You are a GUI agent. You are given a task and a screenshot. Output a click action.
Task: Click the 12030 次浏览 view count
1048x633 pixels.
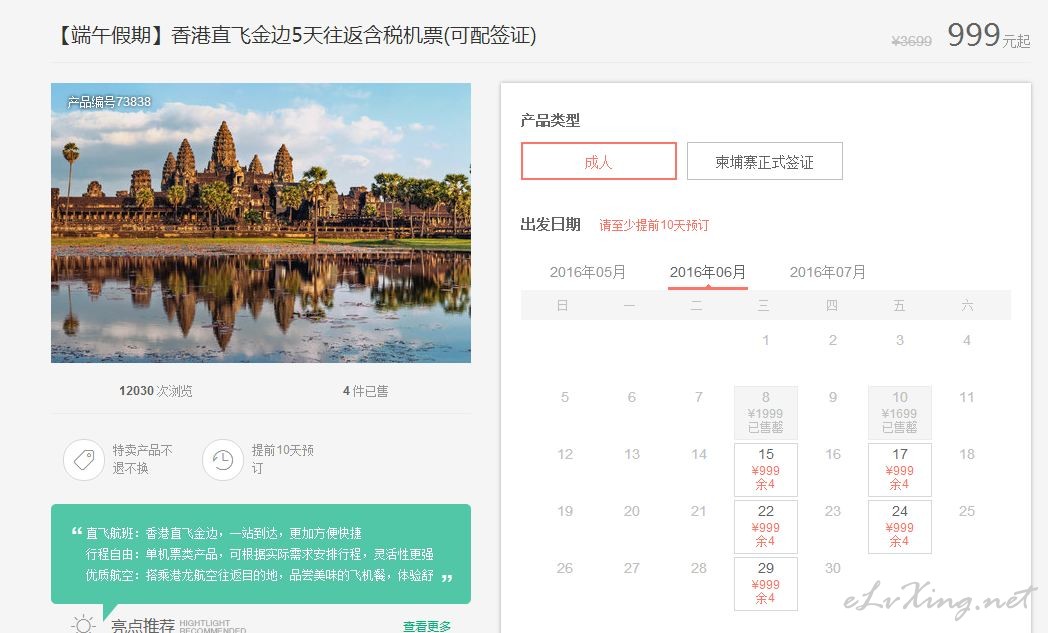click(156, 390)
